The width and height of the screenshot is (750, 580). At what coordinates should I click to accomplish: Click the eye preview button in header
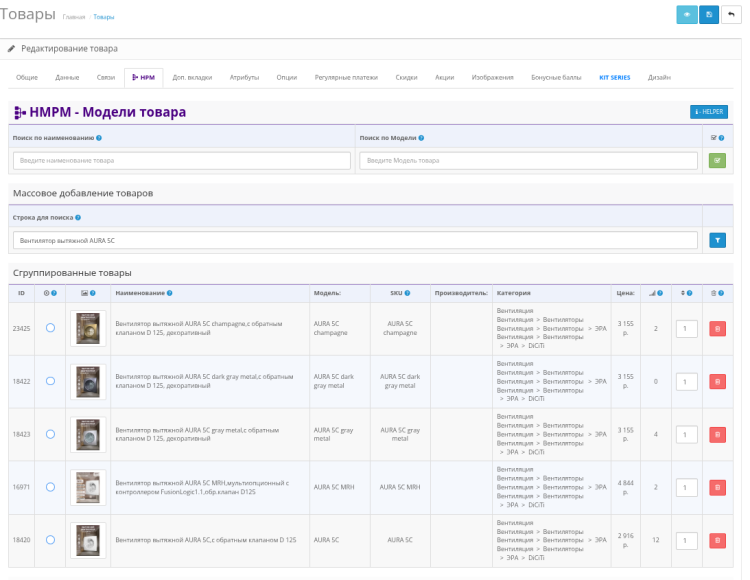point(686,15)
